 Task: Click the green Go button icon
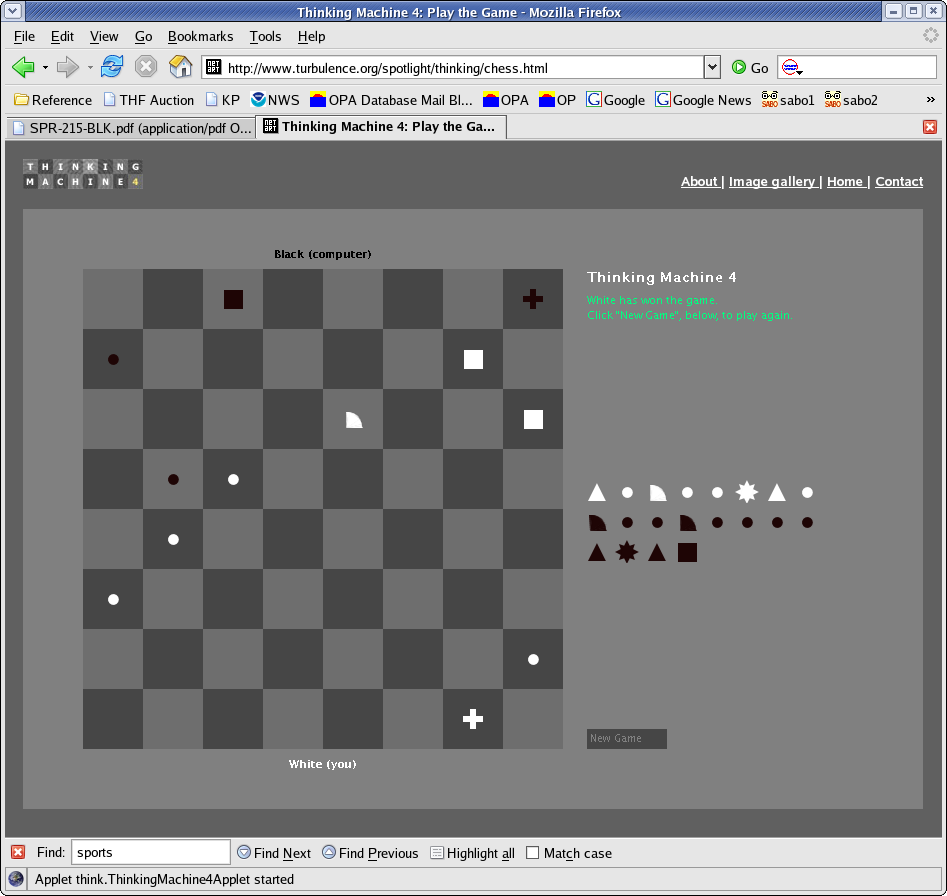click(739, 68)
